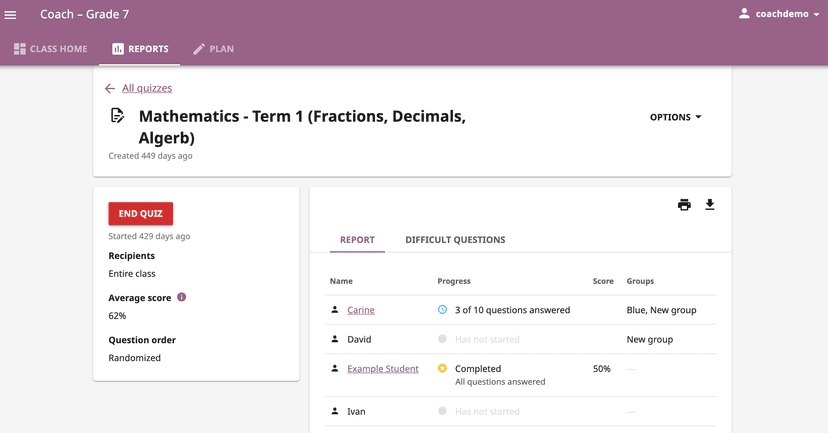
Task: Open the Reports section
Action: 140,49
